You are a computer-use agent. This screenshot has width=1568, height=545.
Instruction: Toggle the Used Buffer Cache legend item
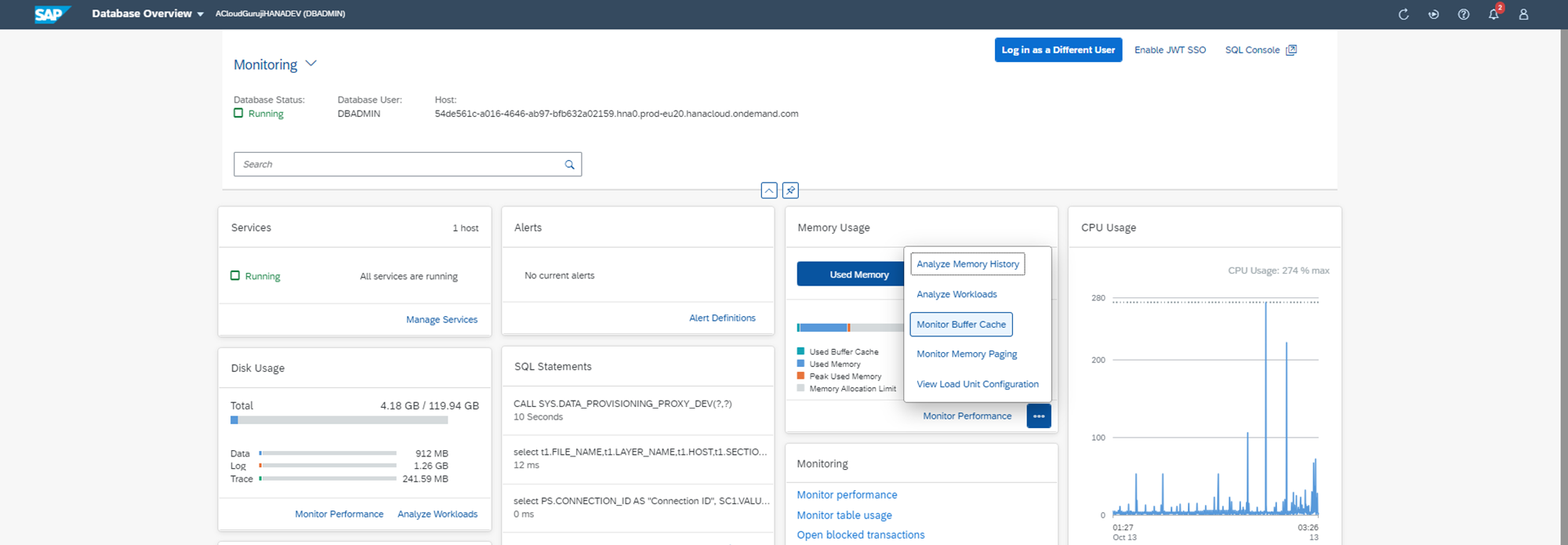[x=843, y=352]
